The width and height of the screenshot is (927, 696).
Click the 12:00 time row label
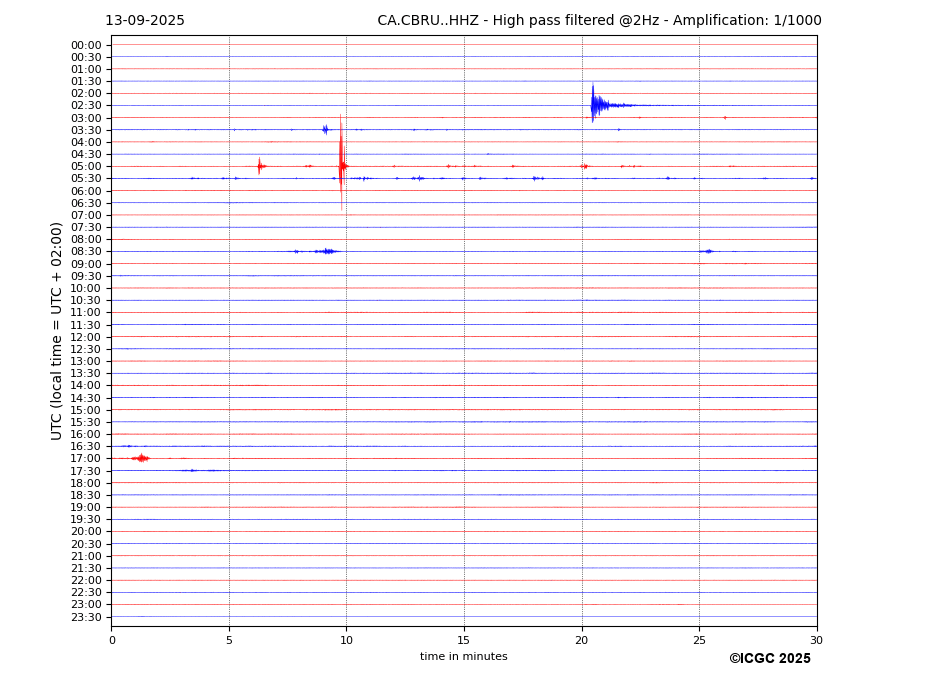point(86,337)
